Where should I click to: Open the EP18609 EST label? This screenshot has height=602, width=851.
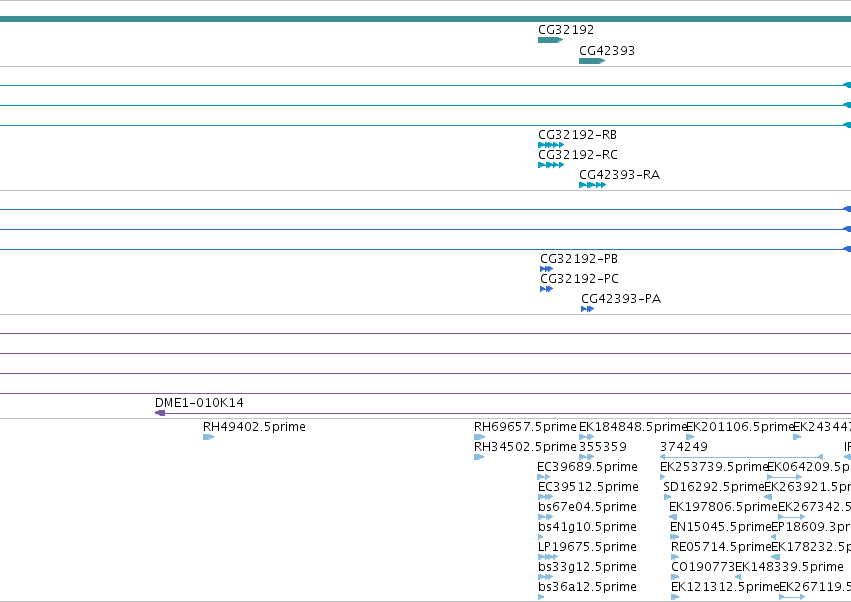pyautogui.click(x=811, y=527)
